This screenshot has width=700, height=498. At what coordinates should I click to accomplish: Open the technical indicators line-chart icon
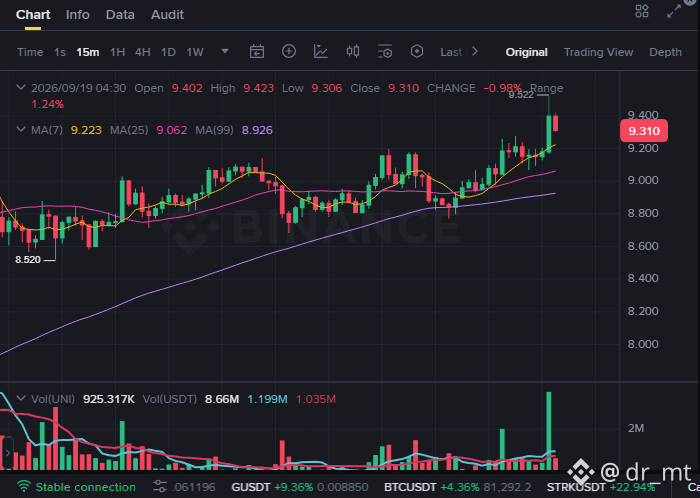pyautogui.click(x=321, y=52)
